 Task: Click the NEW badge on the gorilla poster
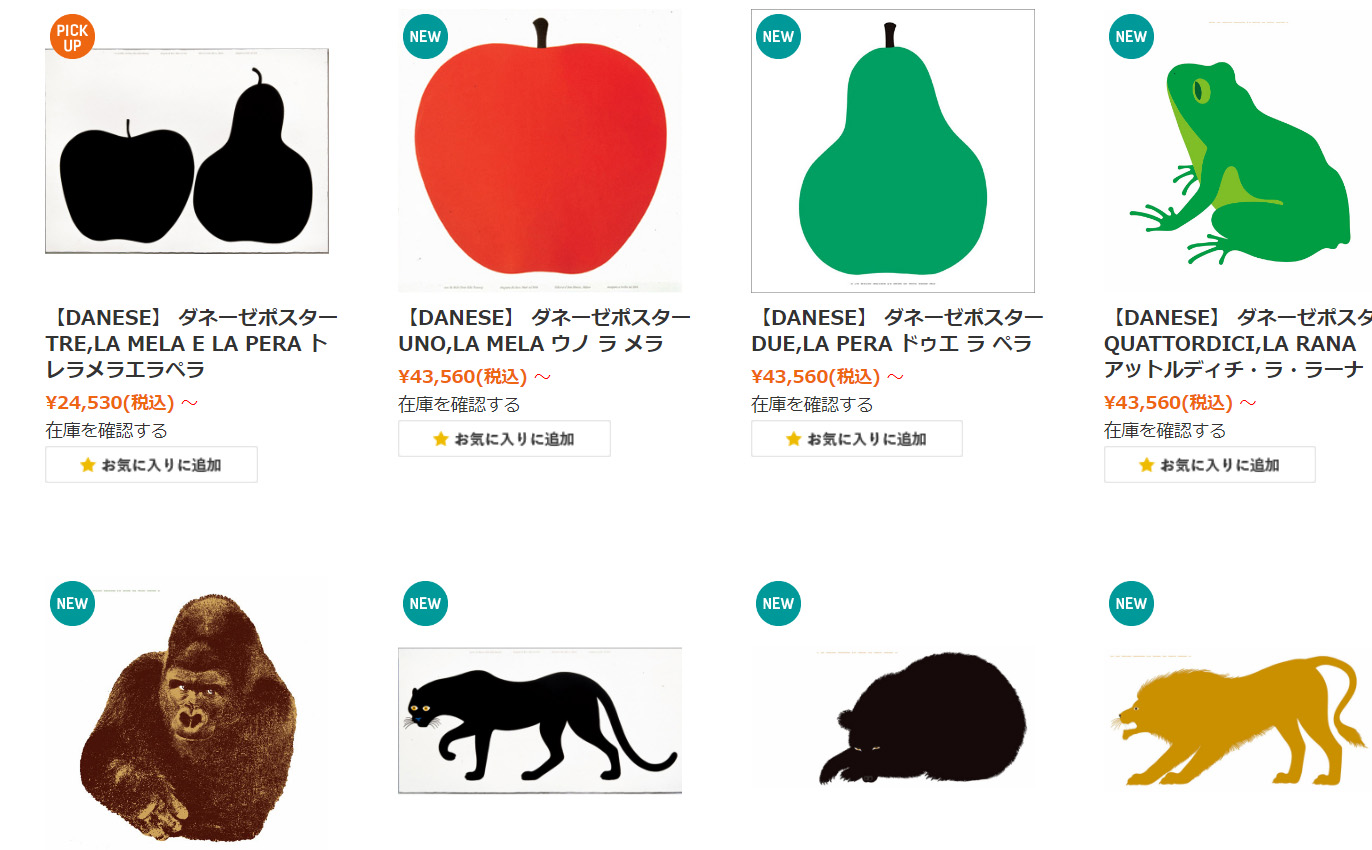pos(72,604)
